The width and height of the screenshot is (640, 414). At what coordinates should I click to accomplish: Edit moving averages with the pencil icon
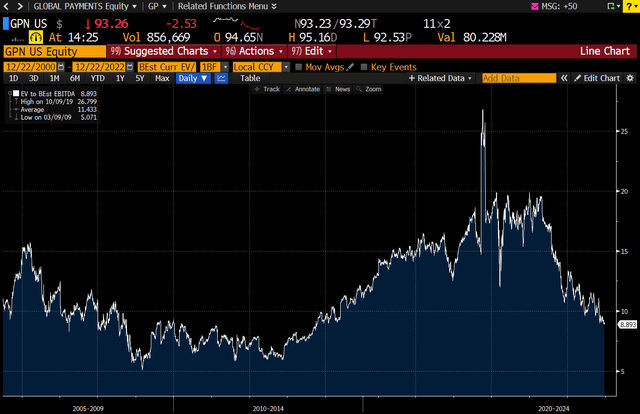[x=350, y=67]
